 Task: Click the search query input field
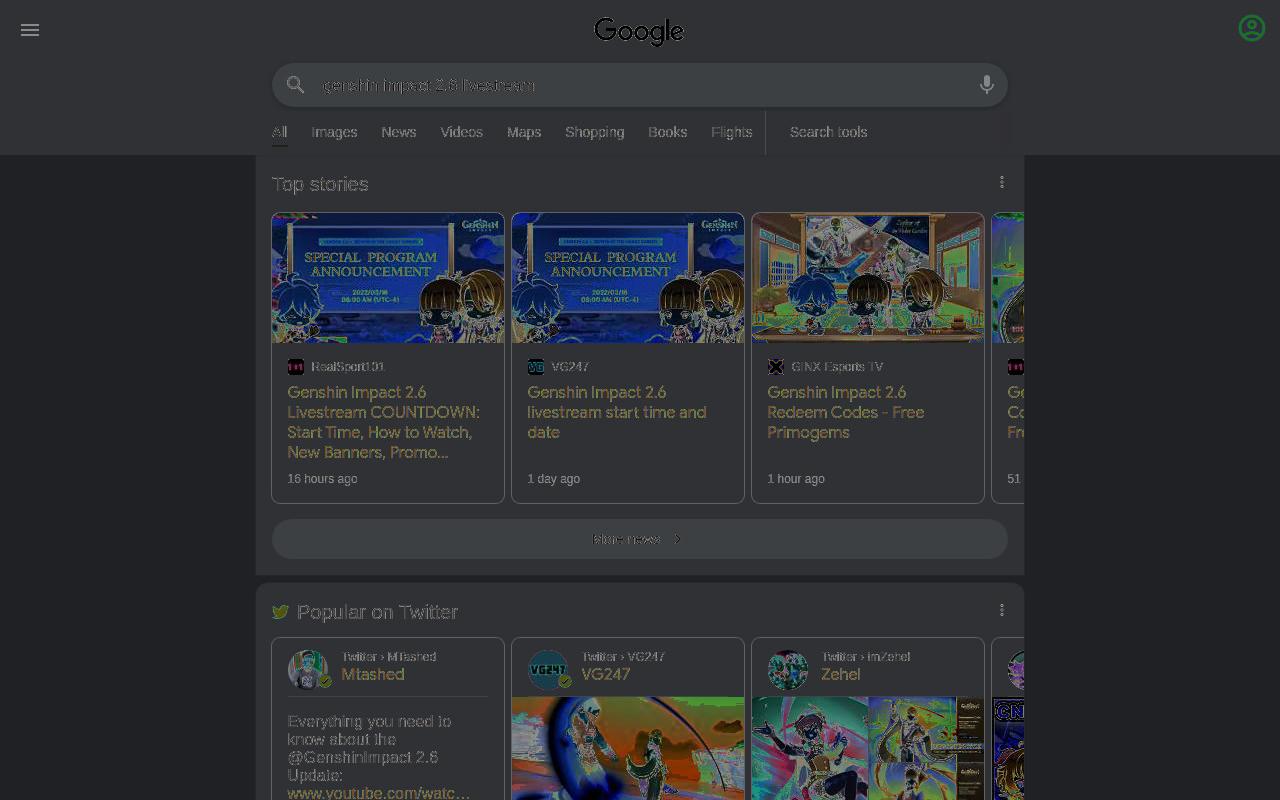pyautogui.click(x=640, y=85)
